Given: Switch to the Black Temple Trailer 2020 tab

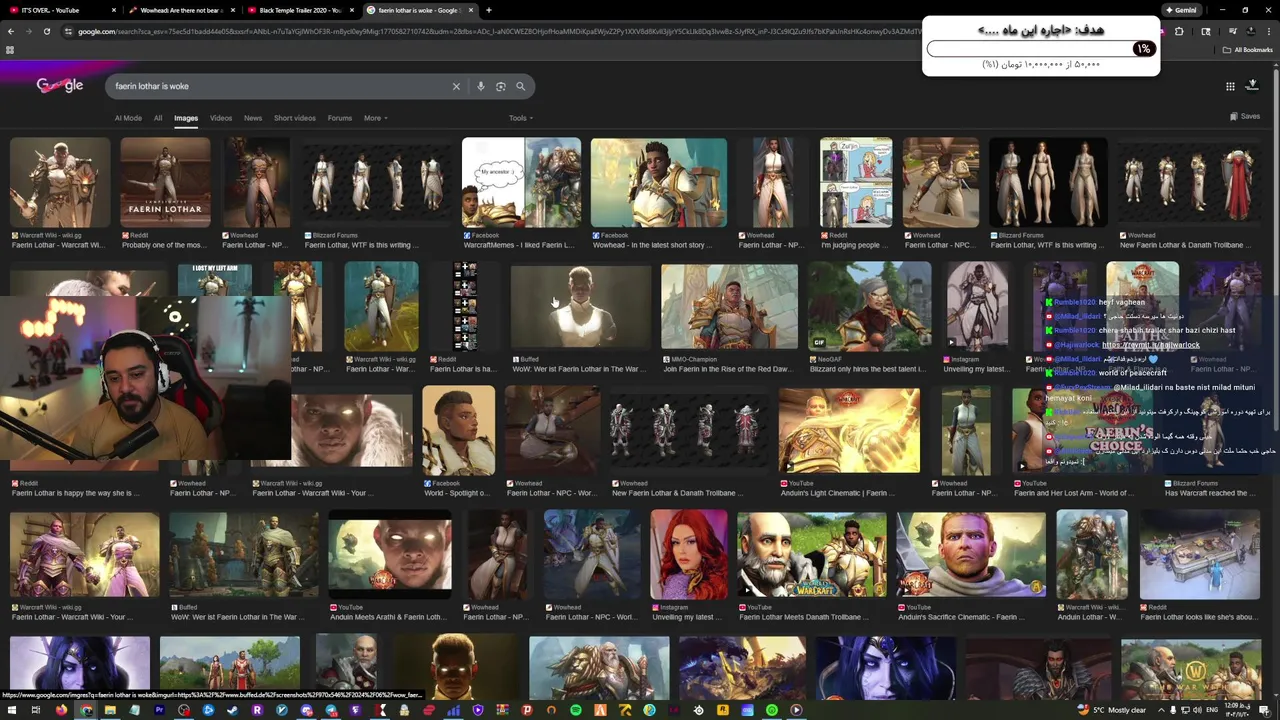Looking at the screenshot, I should click(300, 10).
